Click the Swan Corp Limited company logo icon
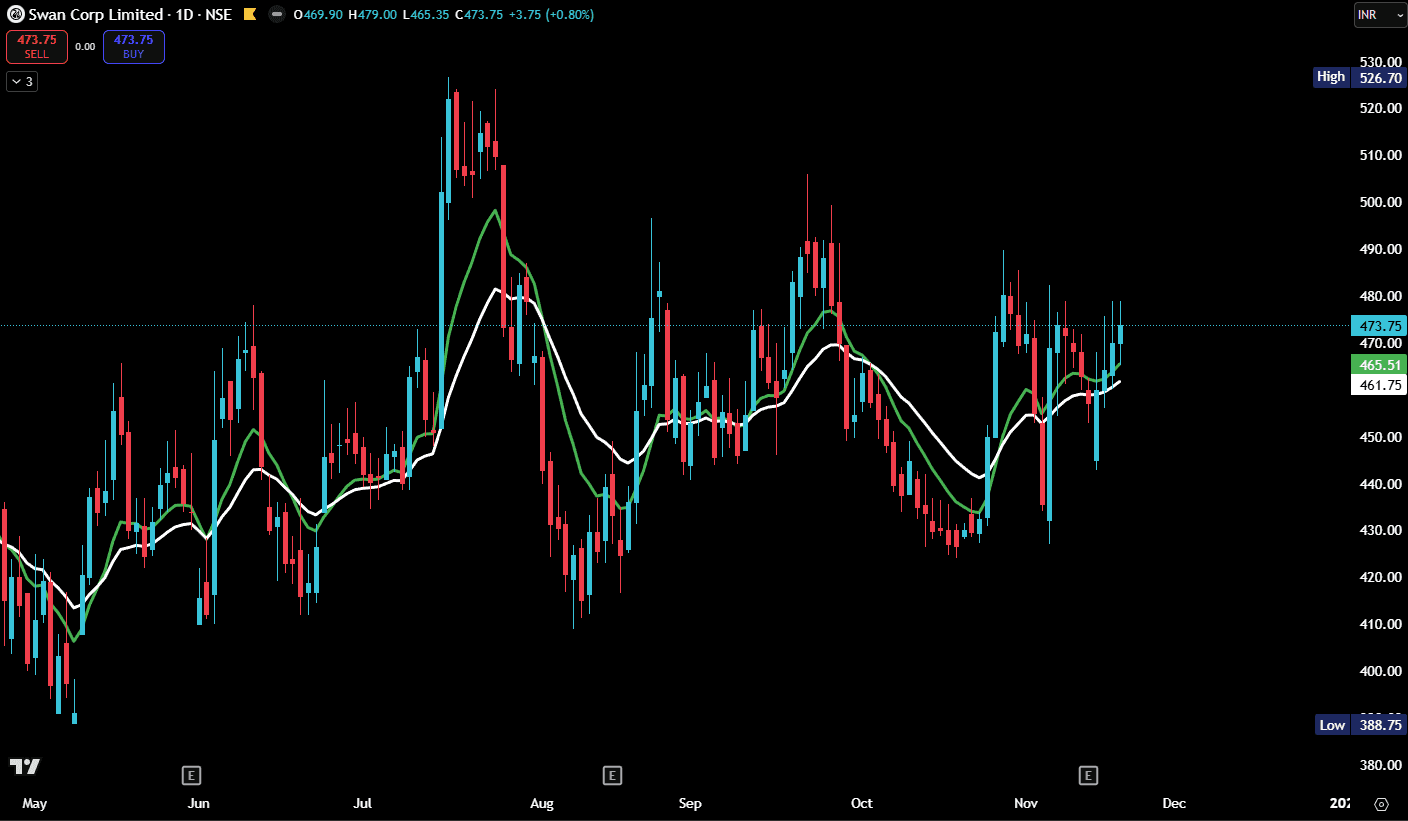 pyautogui.click(x=14, y=15)
